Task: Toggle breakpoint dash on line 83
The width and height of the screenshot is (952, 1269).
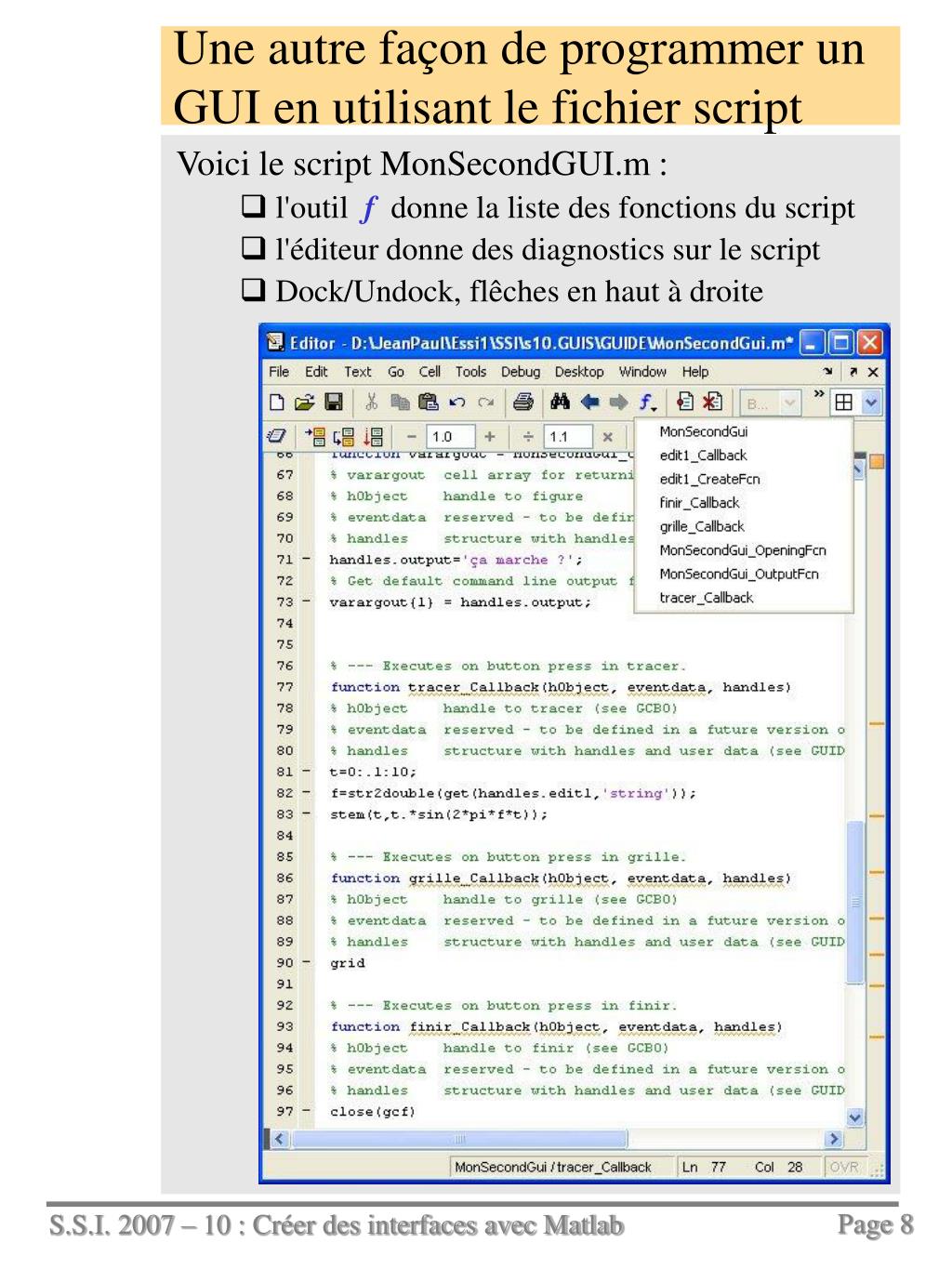Action: pos(307,814)
